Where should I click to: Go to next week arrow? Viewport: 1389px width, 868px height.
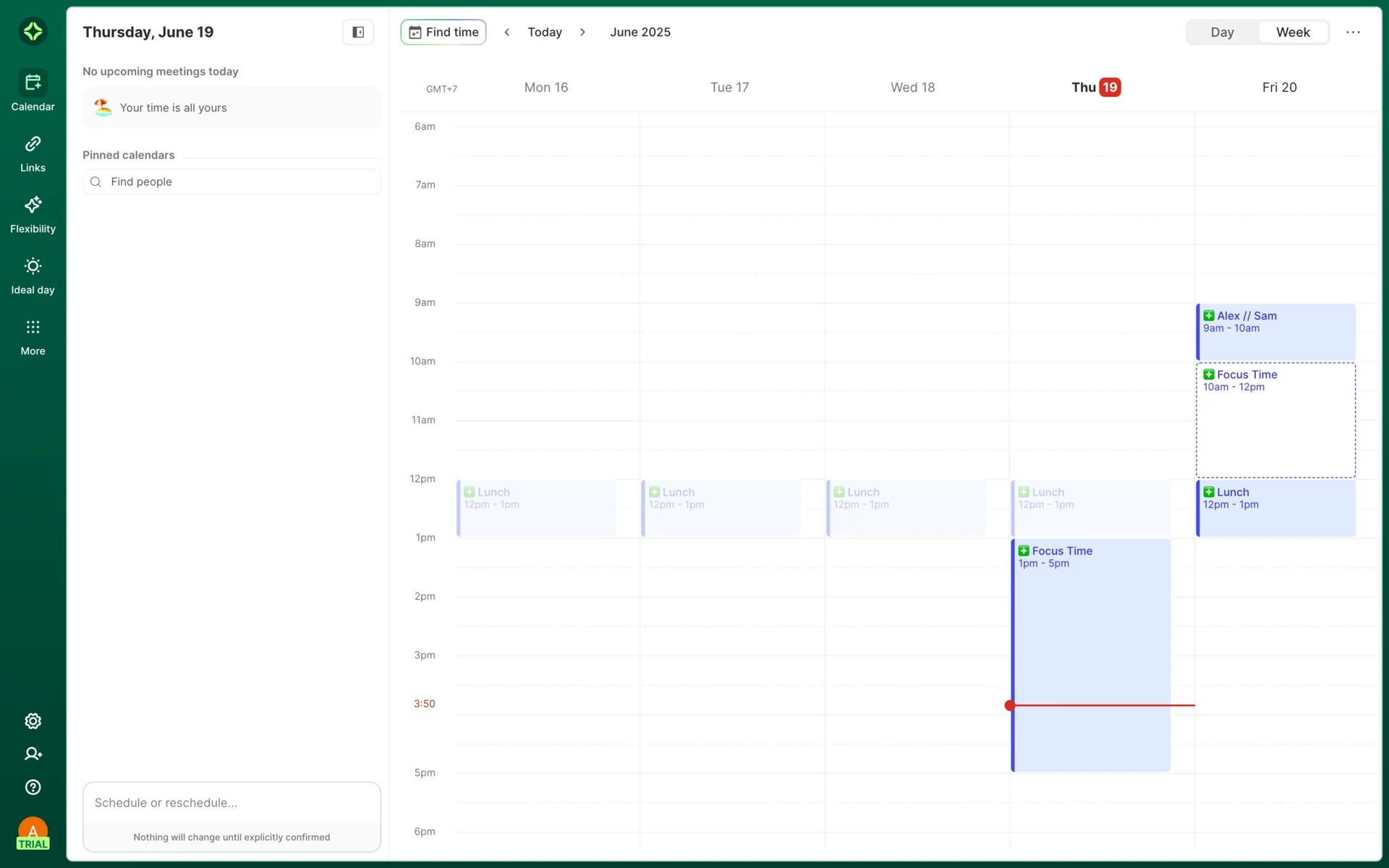[582, 32]
